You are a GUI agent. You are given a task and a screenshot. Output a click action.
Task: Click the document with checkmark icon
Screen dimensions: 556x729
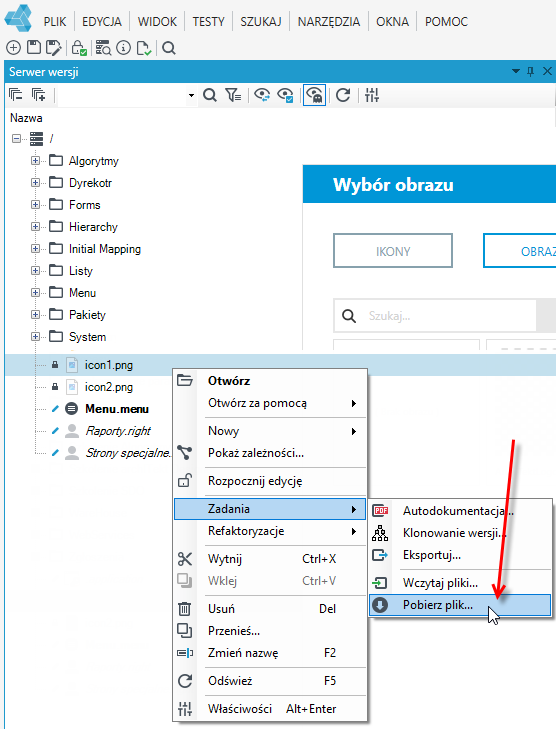click(144, 48)
